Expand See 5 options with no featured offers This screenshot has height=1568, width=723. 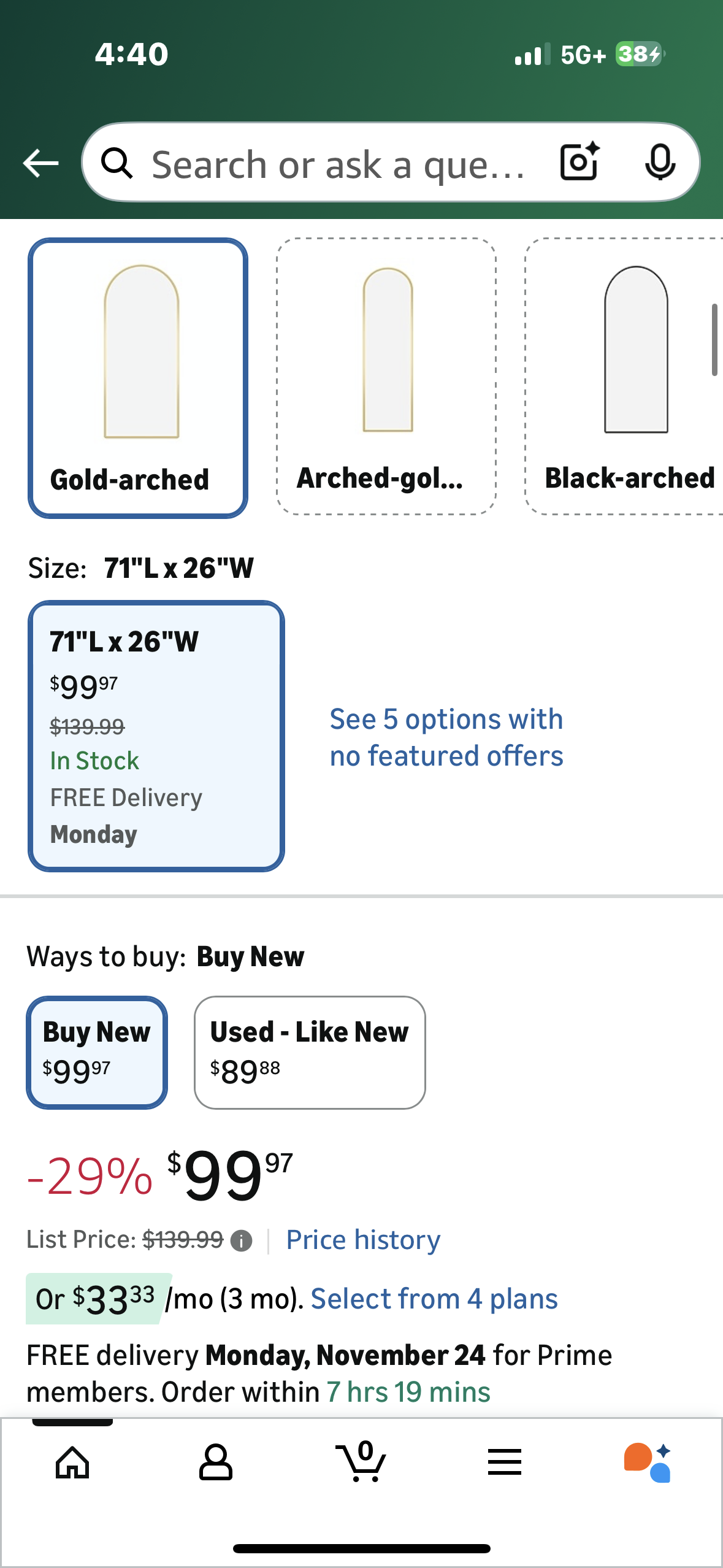click(446, 737)
